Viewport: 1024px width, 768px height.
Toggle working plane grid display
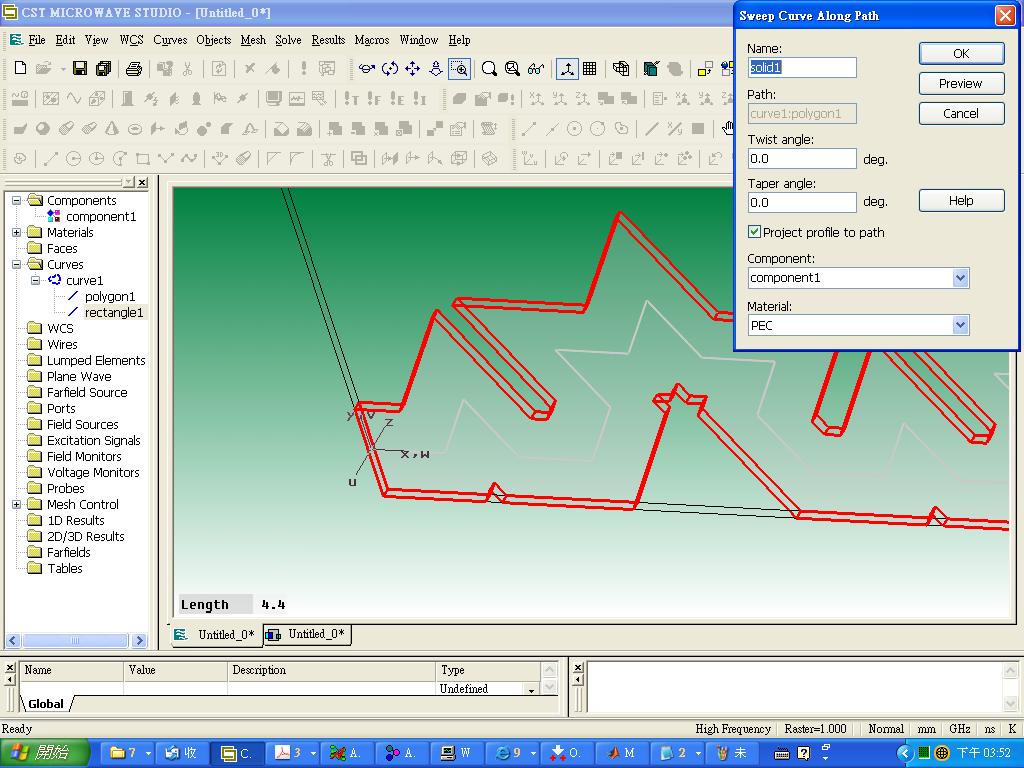590,69
